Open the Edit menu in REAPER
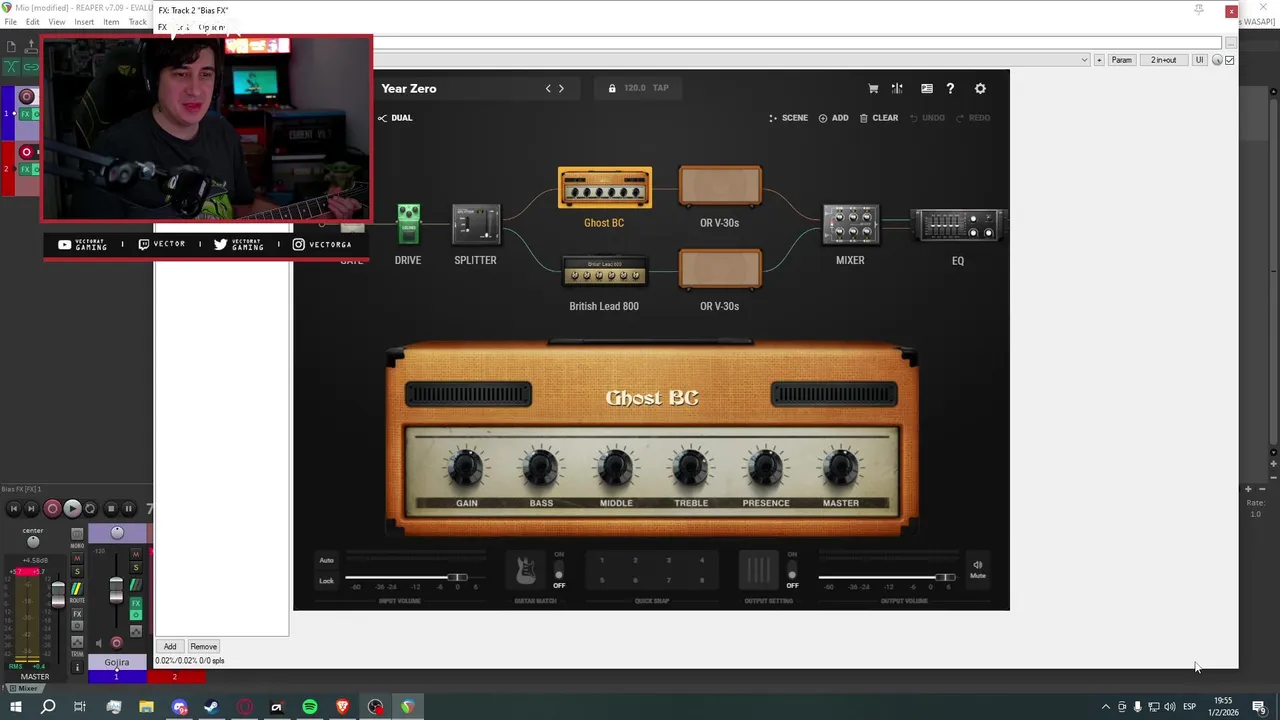This screenshot has width=1280, height=720. [x=33, y=22]
